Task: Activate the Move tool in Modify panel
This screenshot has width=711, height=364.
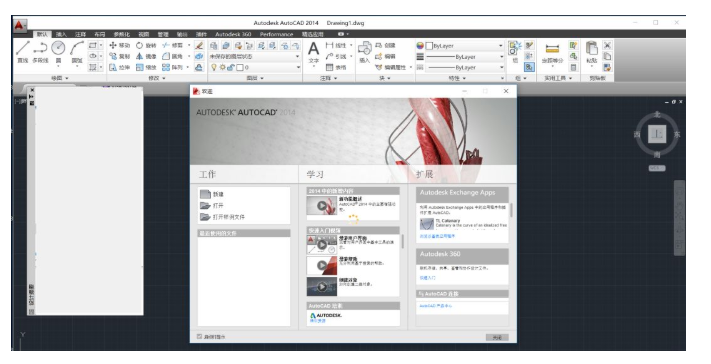Action: click(120, 45)
